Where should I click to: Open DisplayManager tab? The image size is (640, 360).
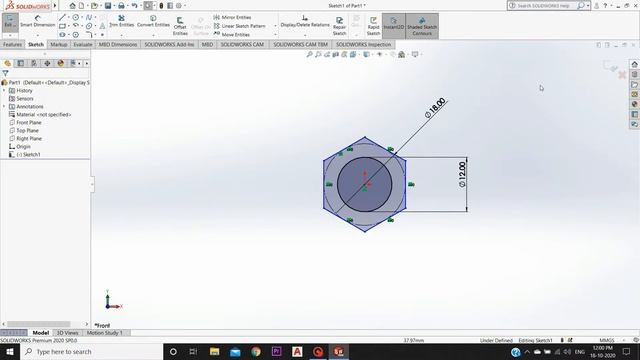pos(60,63)
